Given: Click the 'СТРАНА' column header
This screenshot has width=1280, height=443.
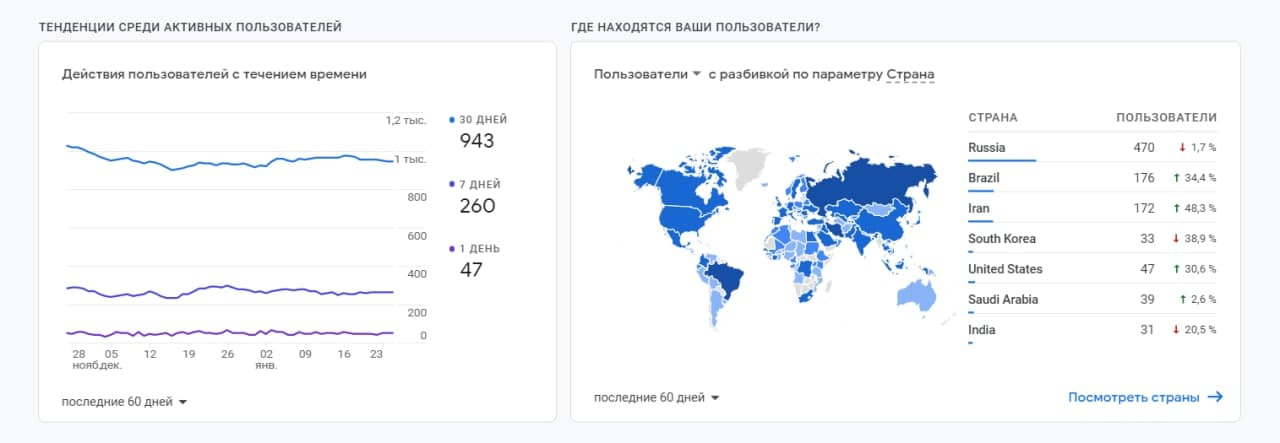Looking at the screenshot, I should coord(993,118).
